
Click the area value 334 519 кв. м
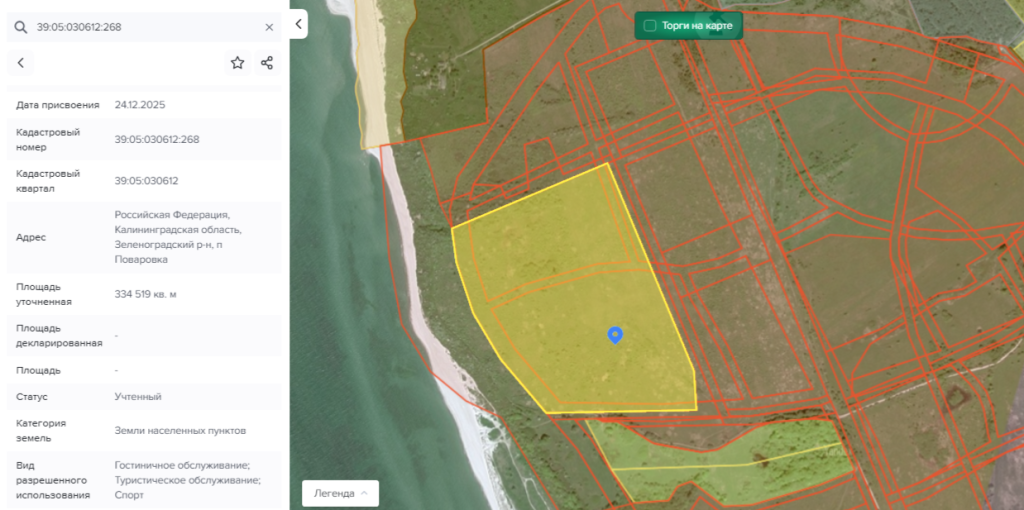[x=145, y=294]
